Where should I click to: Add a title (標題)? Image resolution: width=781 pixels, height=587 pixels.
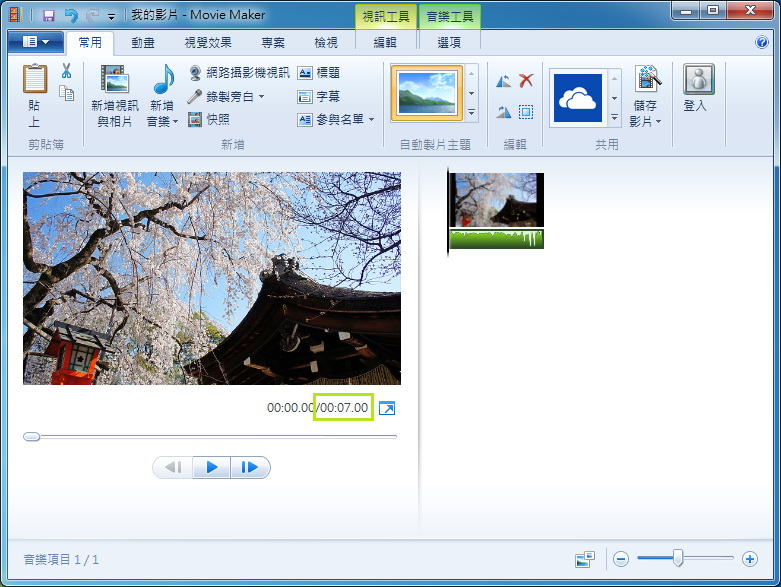coord(319,73)
